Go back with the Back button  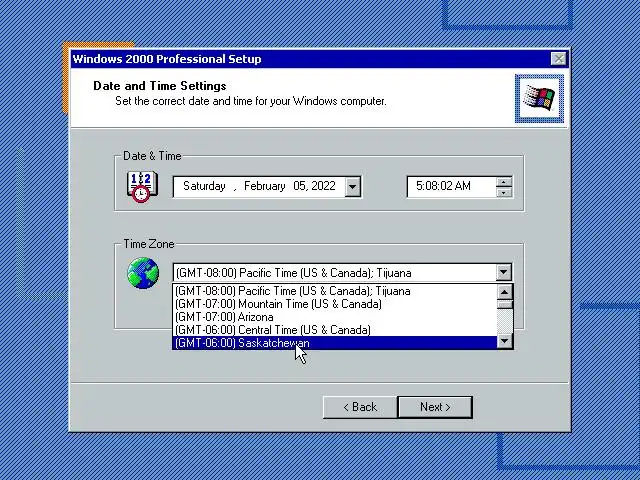pyautogui.click(x=360, y=407)
